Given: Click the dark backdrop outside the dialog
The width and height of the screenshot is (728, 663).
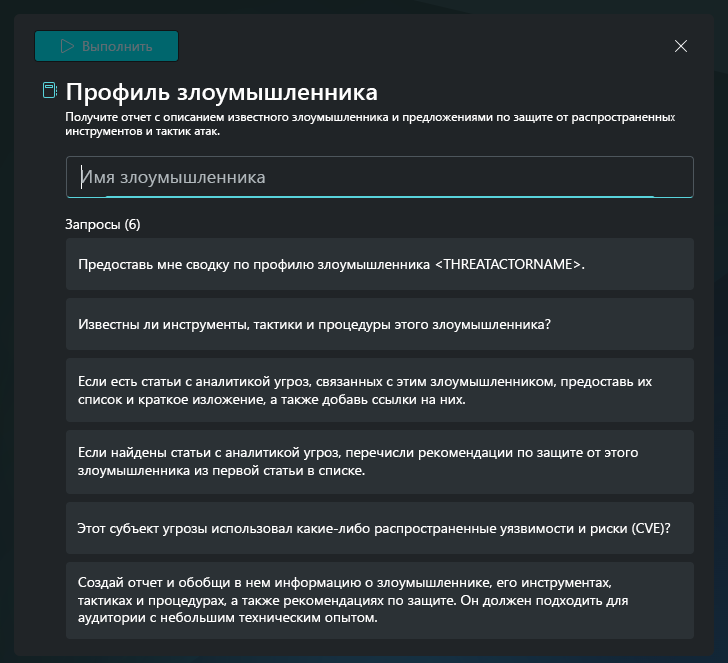Looking at the screenshot, I should pyautogui.click(x=6, y=325).
